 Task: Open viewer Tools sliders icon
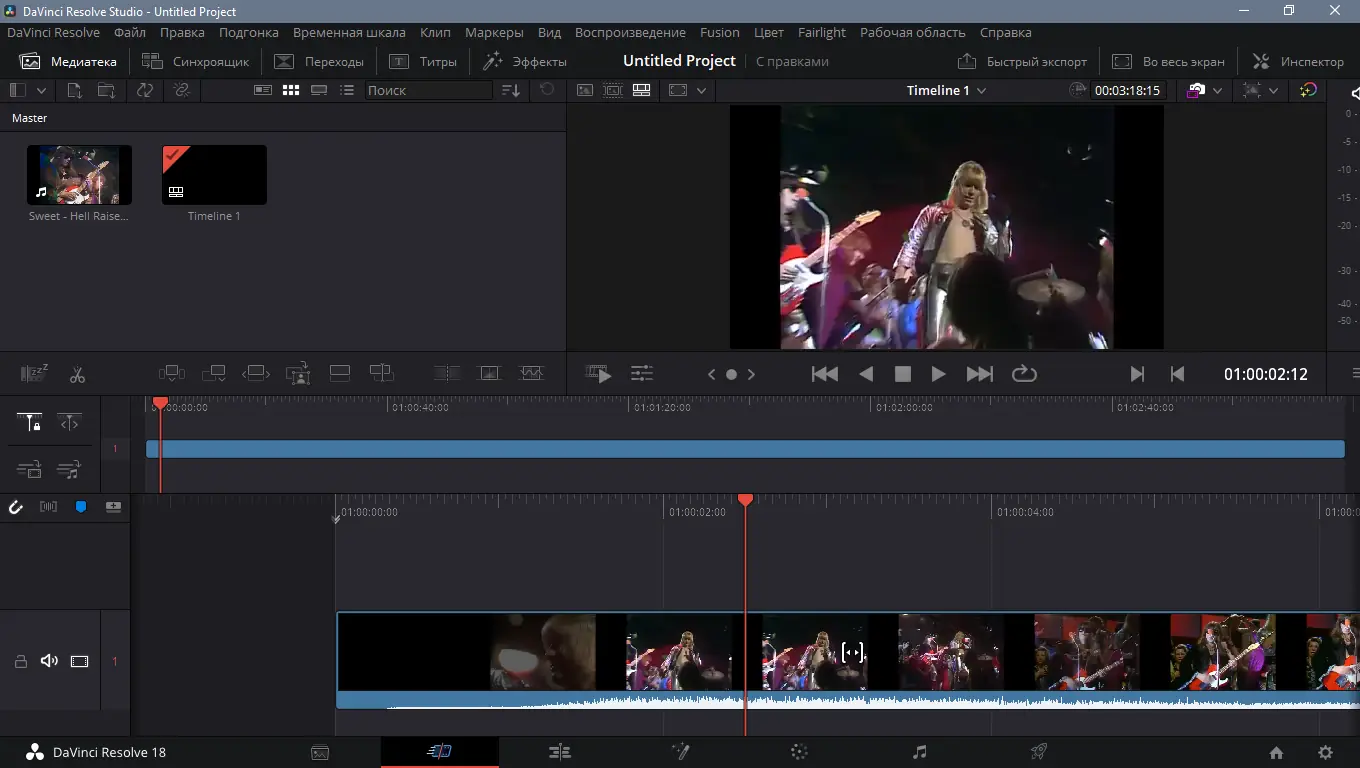642,374
